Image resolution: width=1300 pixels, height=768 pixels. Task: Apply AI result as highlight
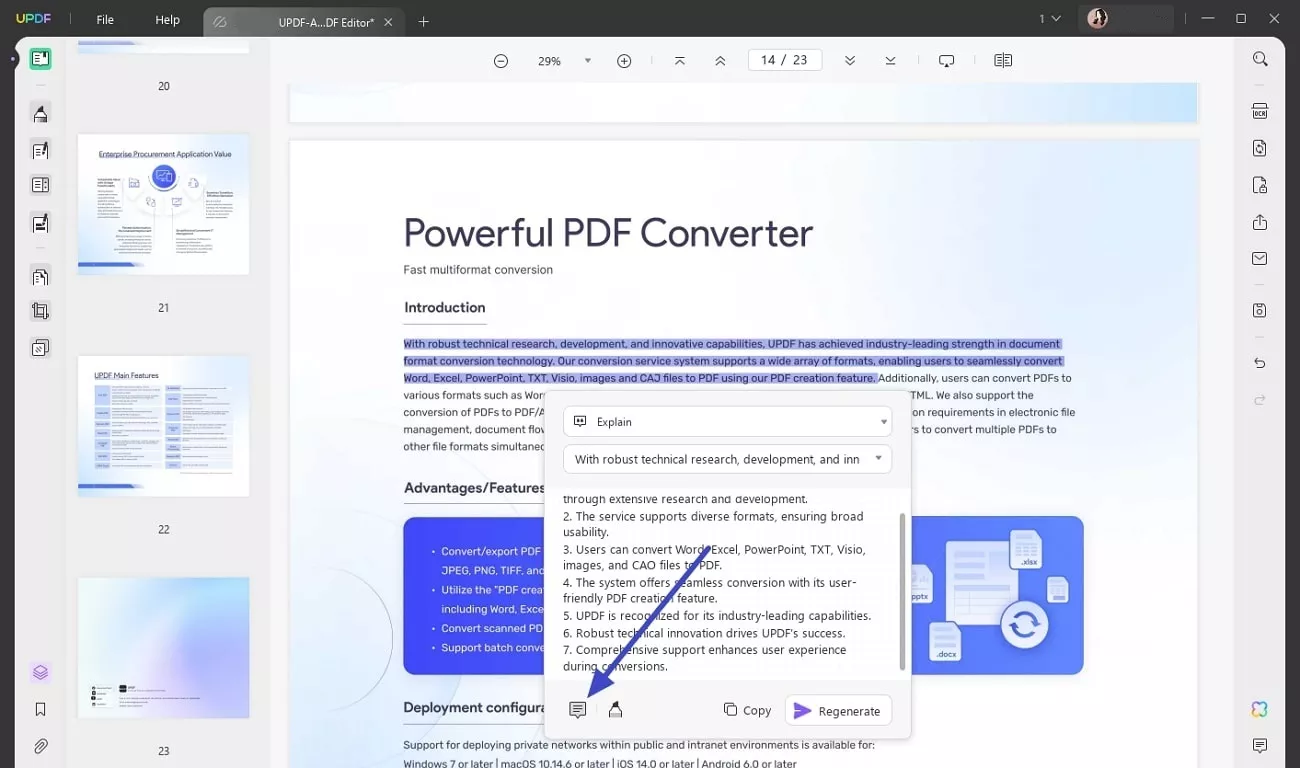(x=615, y=710)
